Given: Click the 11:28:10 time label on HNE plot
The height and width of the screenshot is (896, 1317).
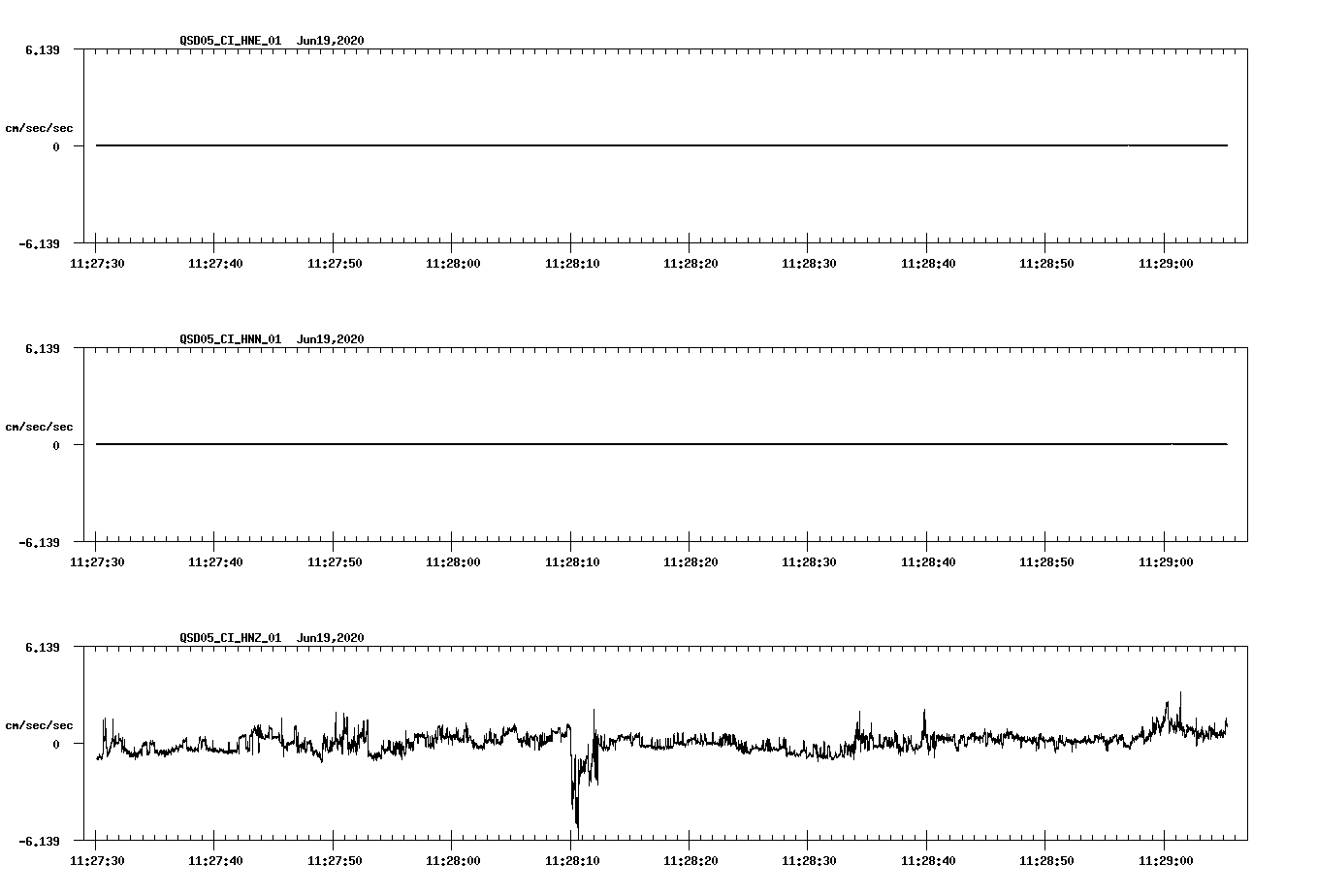Looking at the screenshot, I should [x=572, y=264].
